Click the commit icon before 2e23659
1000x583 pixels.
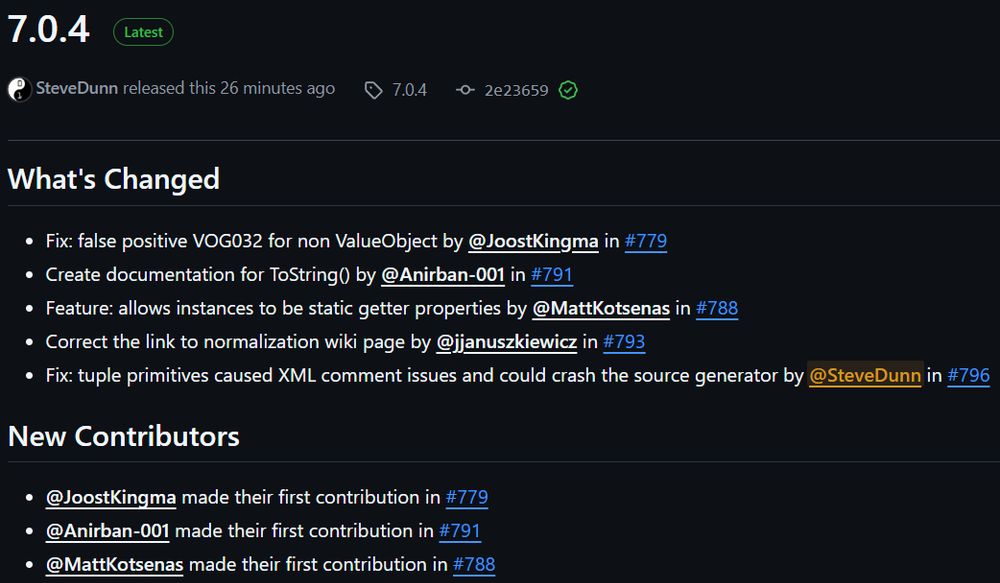[x=465, y=90]
